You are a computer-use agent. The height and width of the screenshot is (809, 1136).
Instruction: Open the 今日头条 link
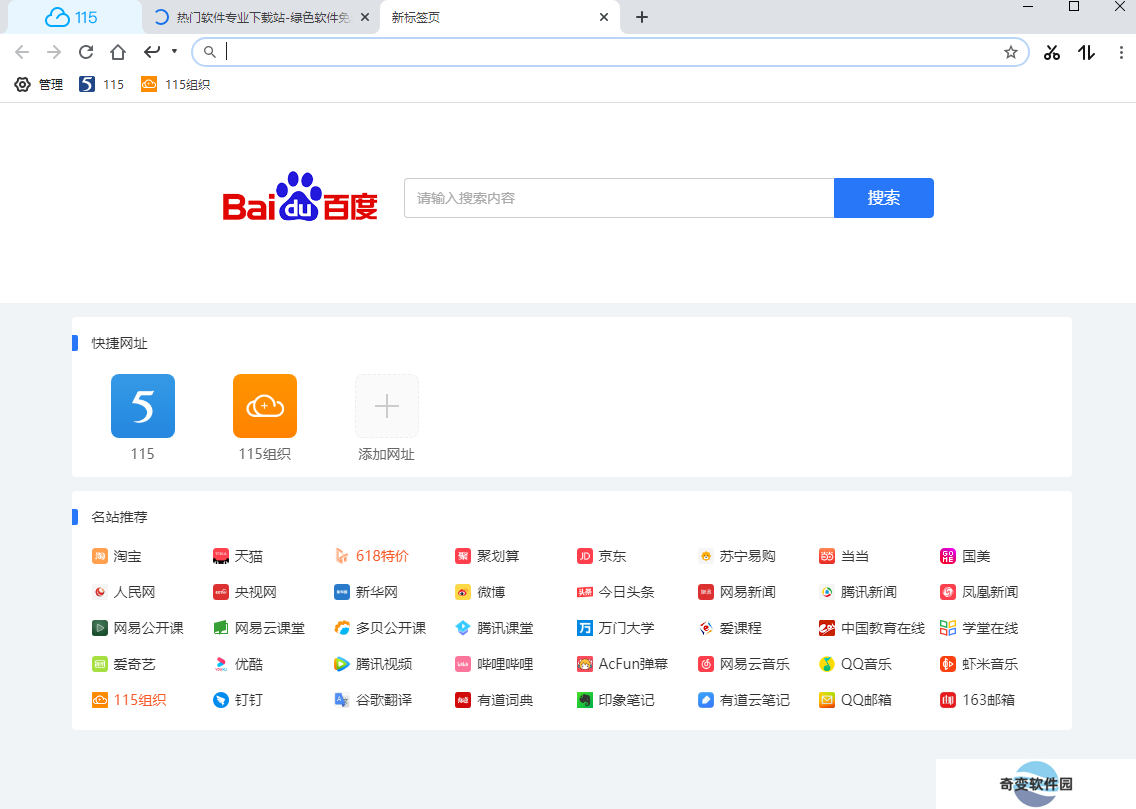616,592
